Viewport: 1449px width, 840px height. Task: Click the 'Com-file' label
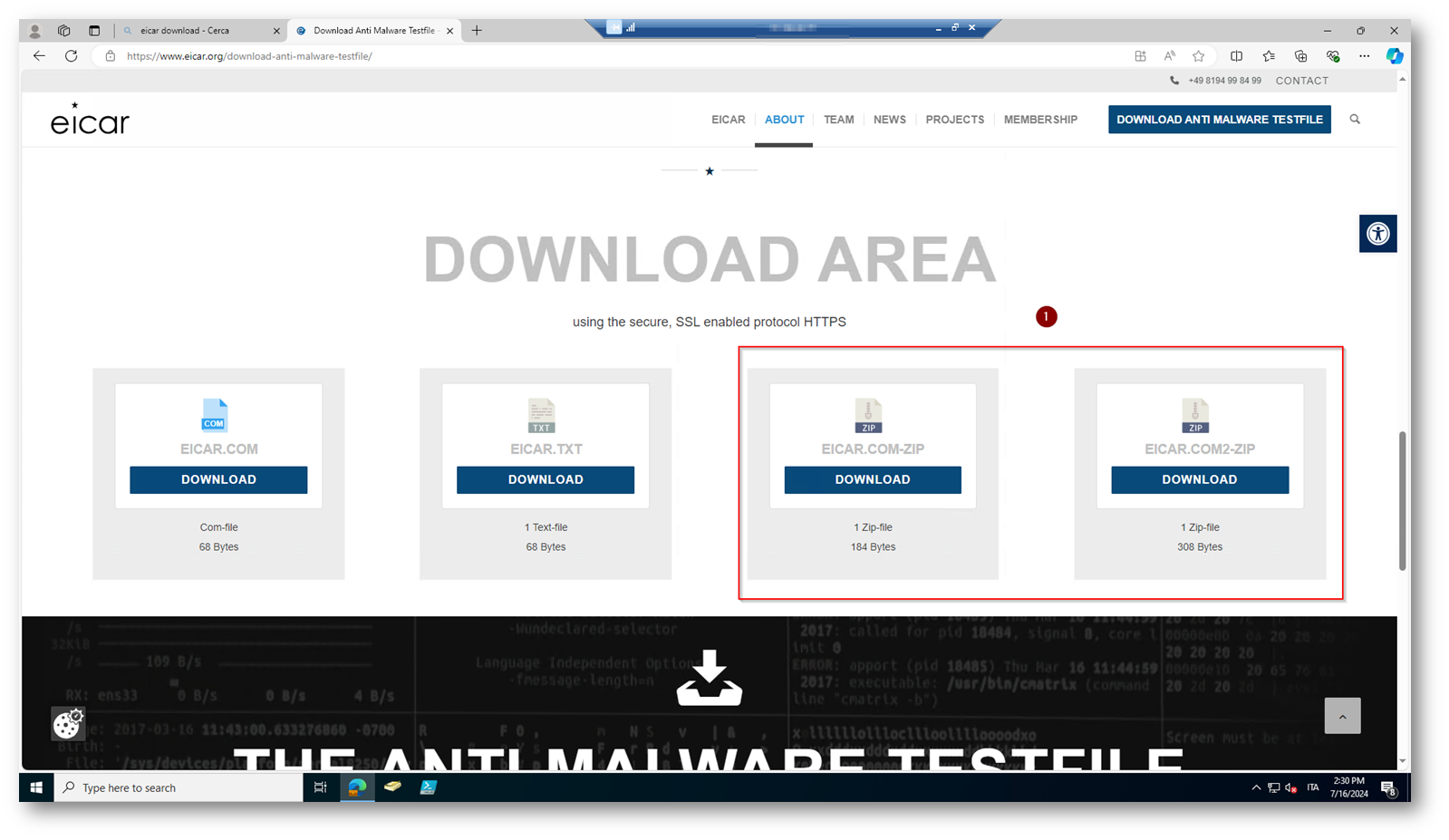[218, 527]
